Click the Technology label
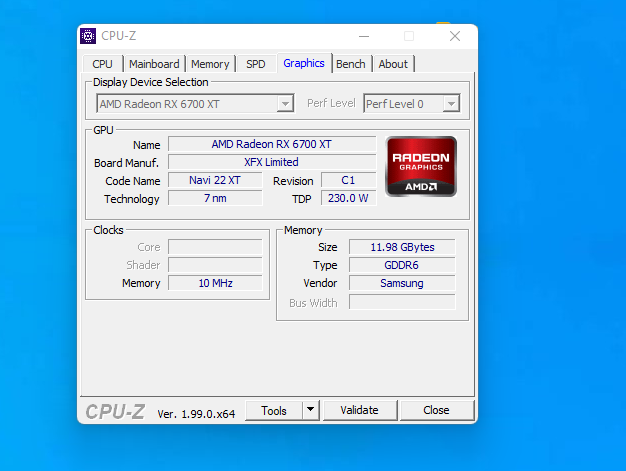Screen dimensions: 626x471 tap(132, 199)
